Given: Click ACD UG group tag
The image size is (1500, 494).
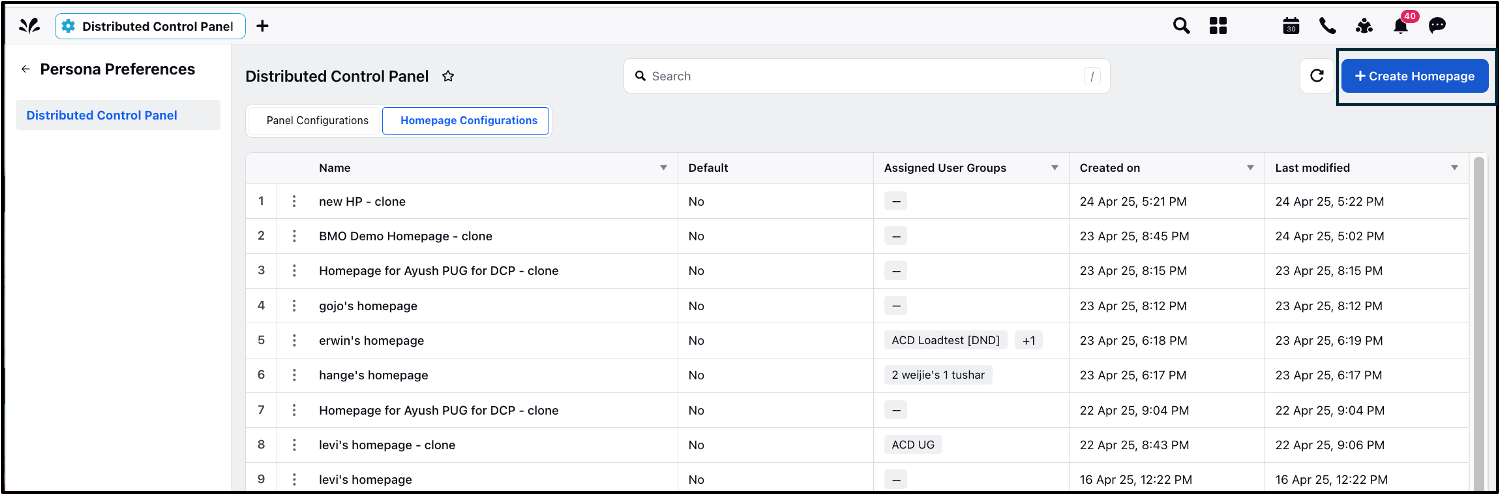Looking at the screenshot, I should click(x=913, y=445).
